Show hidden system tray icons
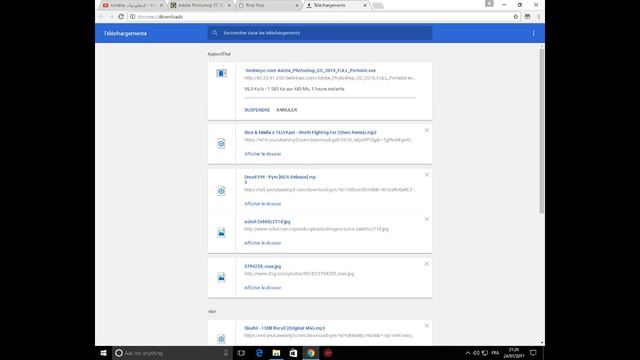Screen dimensions: 640x360 468,353
